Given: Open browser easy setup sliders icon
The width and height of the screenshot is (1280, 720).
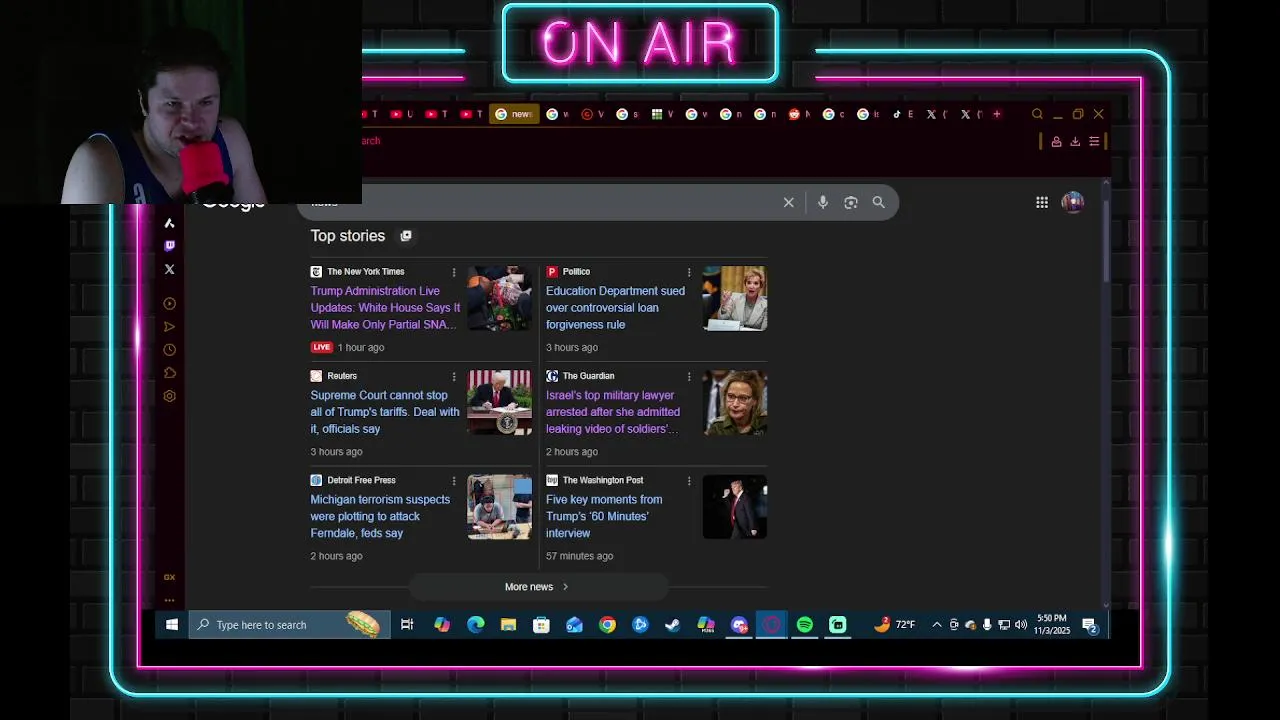Looking at the screenshot, I should click(1095, 142).
